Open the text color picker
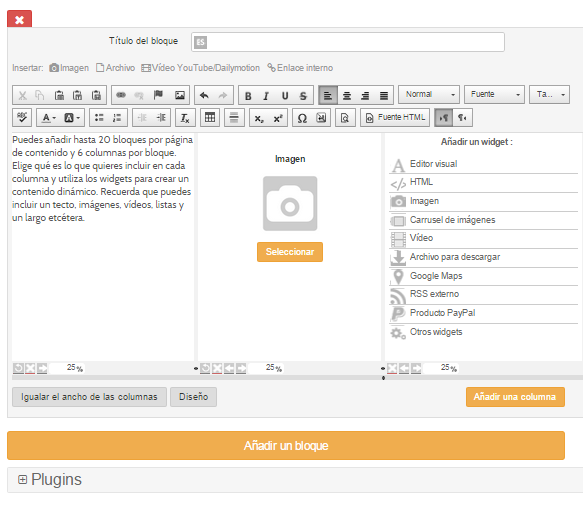The height and width of the screenshot is (505, 583). 49,118
